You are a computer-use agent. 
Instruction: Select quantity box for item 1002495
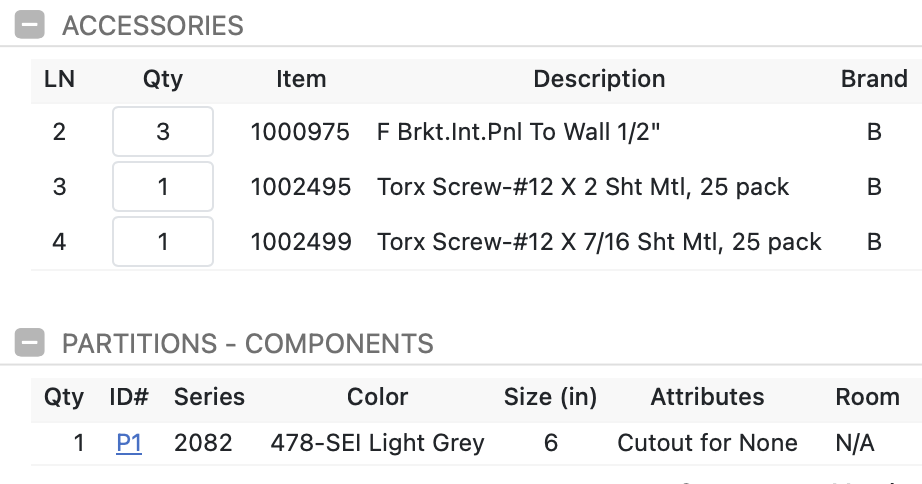pos(163,187)
